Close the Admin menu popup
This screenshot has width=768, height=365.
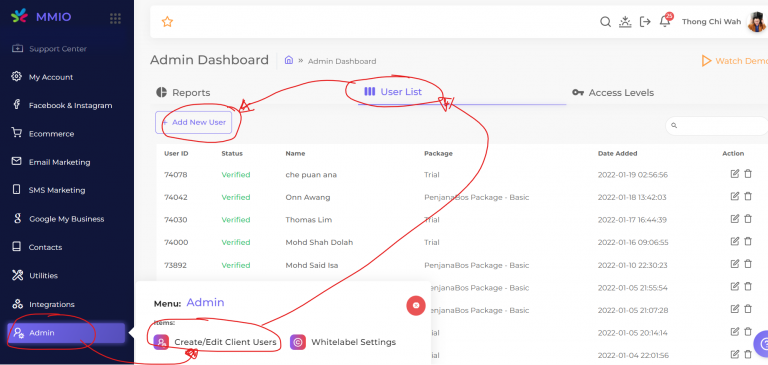pos(416,305)
